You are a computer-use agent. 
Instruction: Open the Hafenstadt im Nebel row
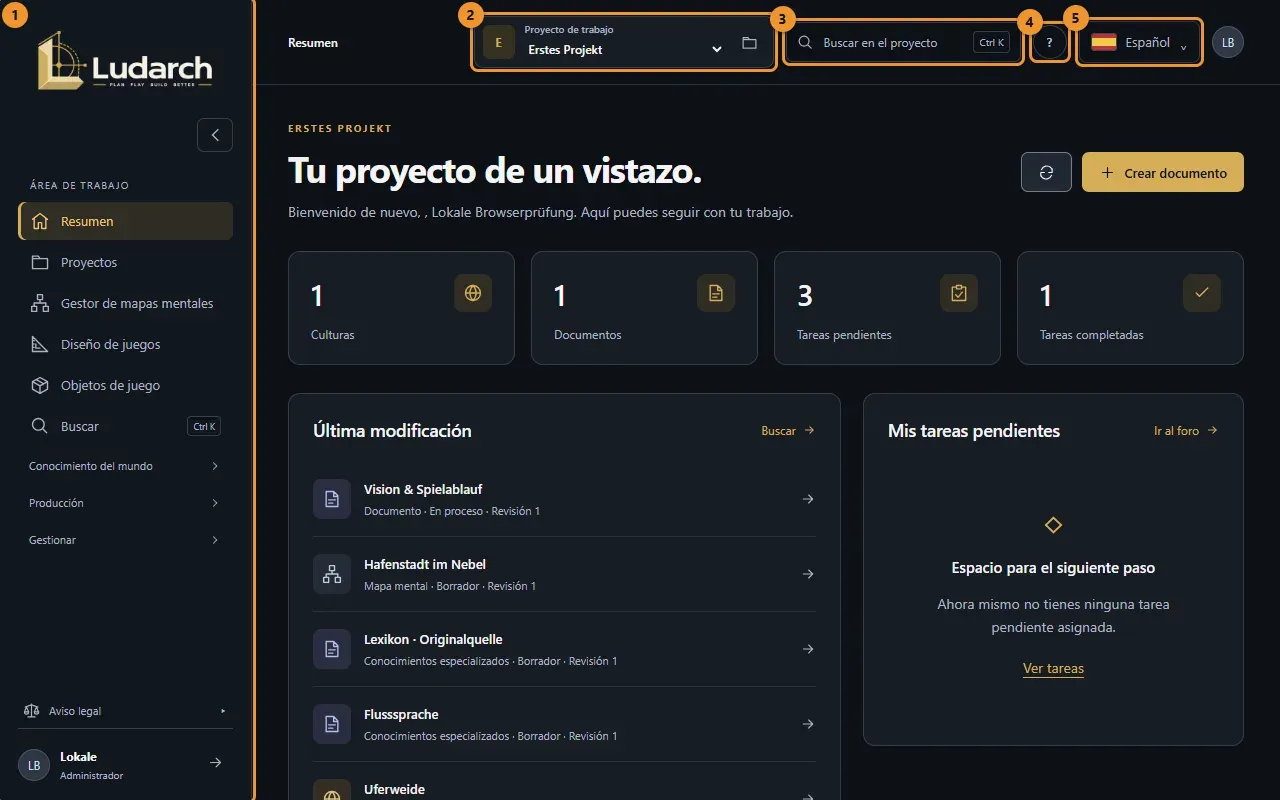tap(564, 574)
